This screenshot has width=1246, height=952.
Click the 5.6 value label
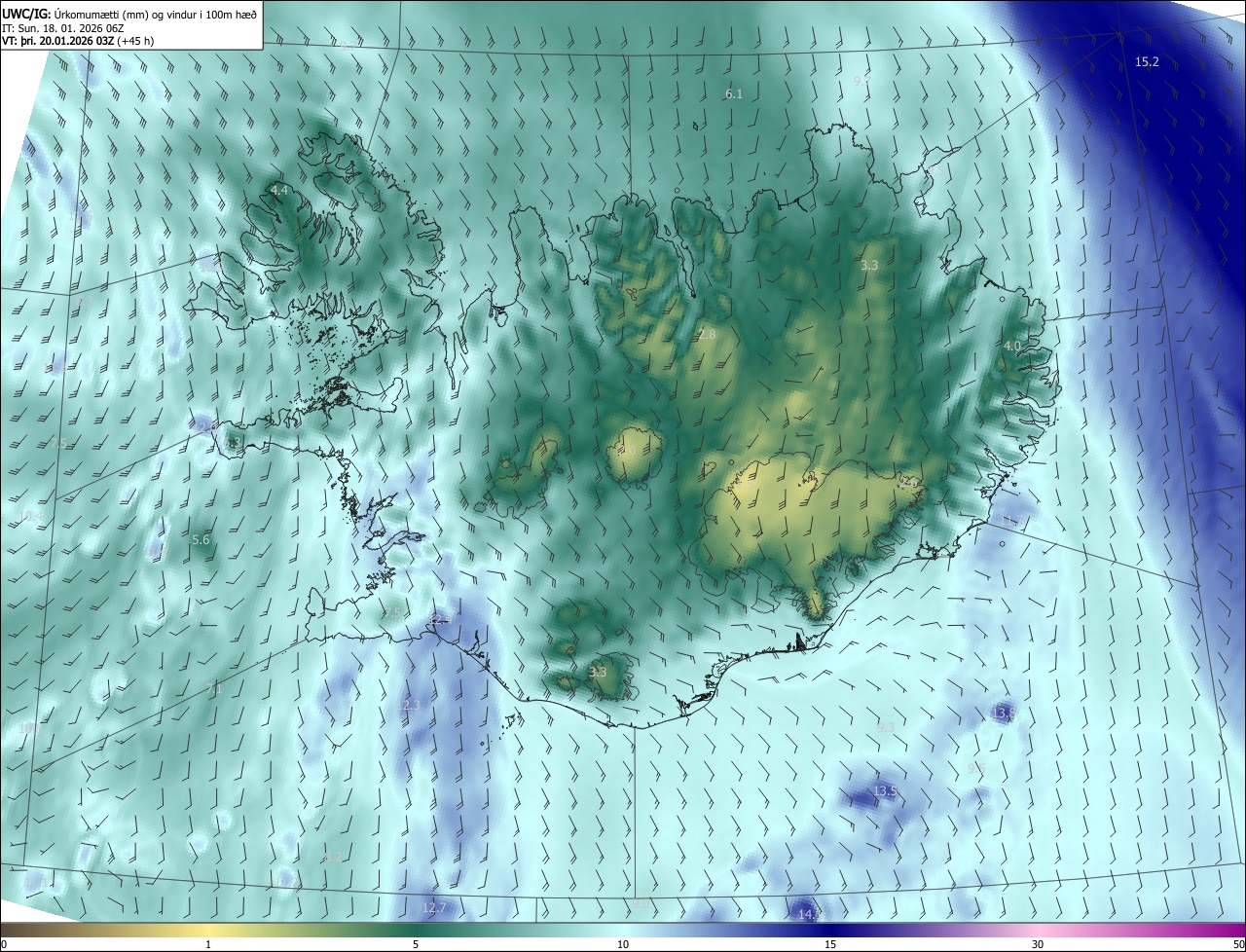[x=201, y=539]
